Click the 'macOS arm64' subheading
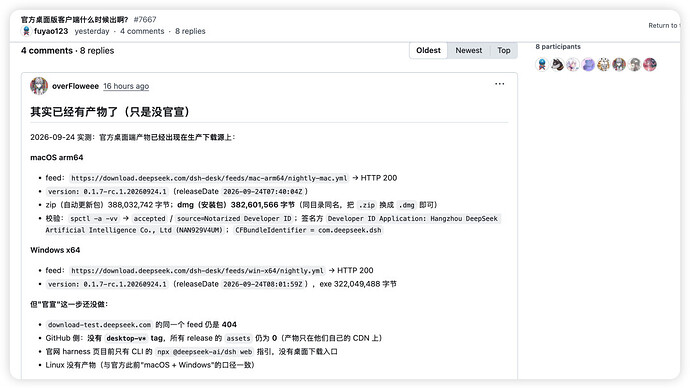Screen dimensions: 690x388 click(57, 157)
